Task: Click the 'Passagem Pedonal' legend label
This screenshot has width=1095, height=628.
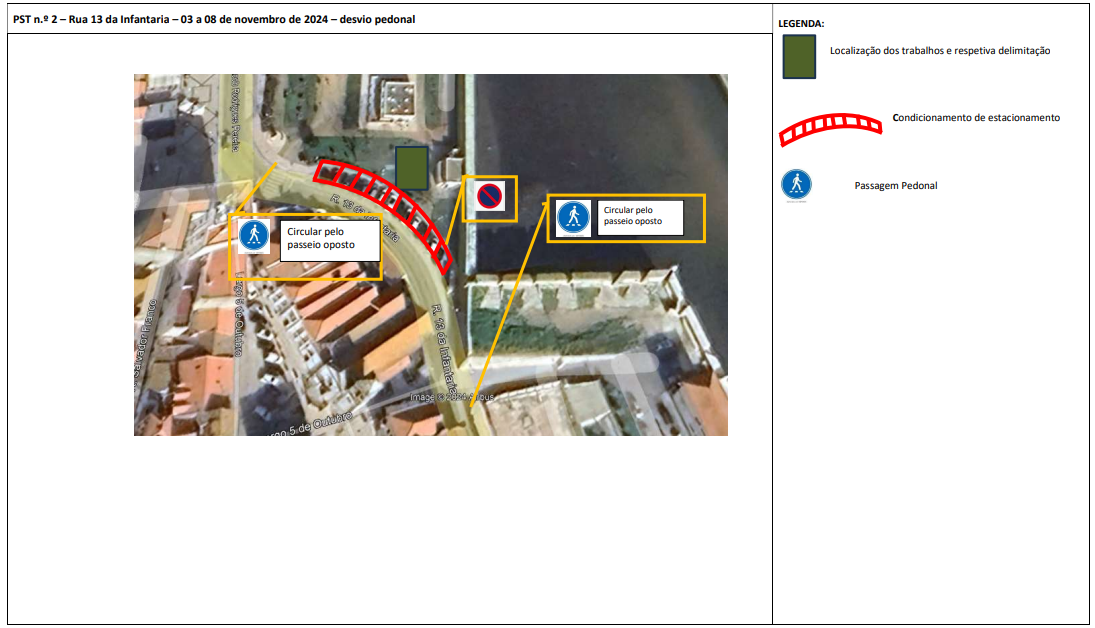Action: [896, 186]
